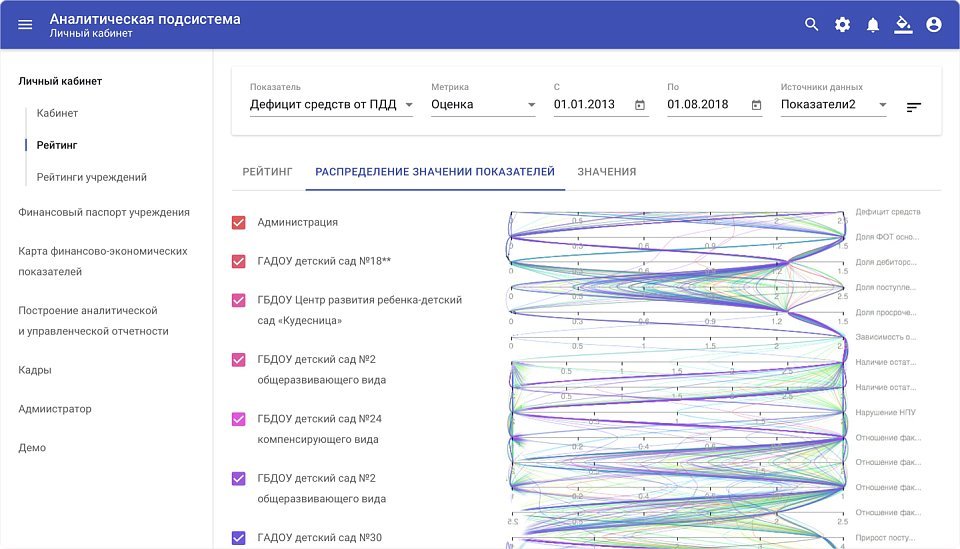Open the hamburger navigation menu
The width and height of the screenshot is (960, 549).
coord(25,25)
